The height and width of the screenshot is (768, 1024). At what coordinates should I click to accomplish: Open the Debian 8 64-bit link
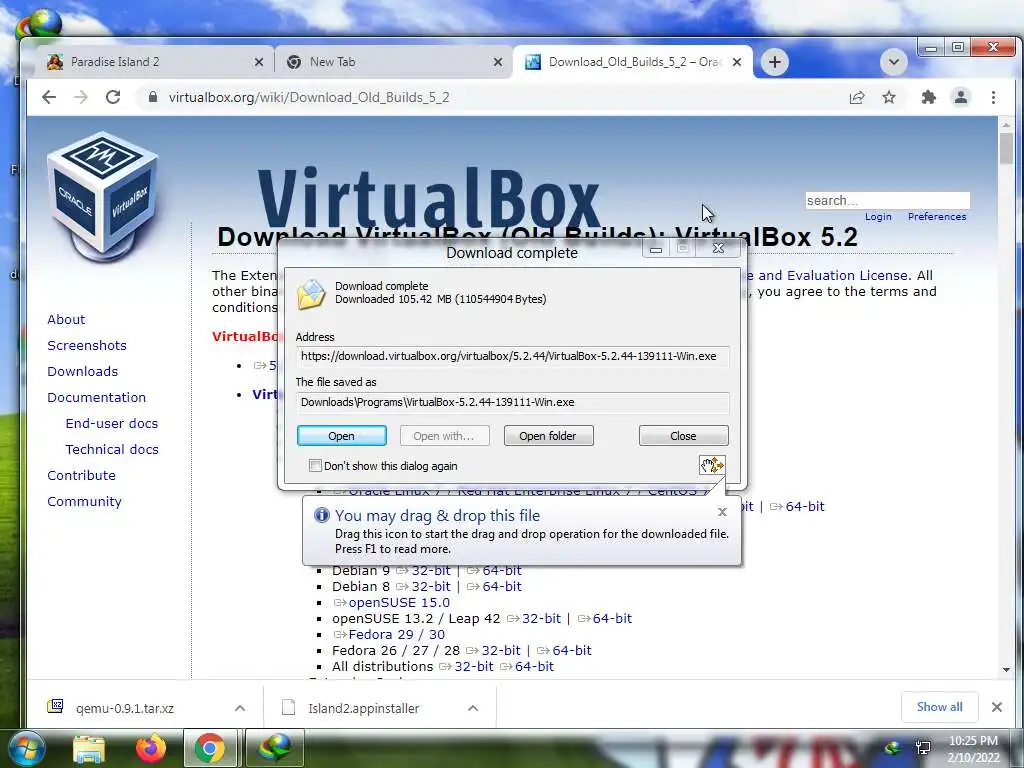pyautogui.click(x=502, y=586)
